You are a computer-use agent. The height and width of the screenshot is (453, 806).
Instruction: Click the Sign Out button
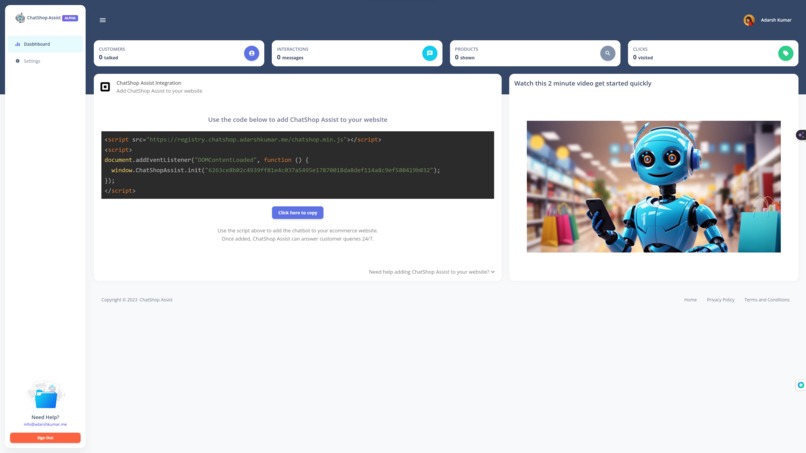pos(45,438)
